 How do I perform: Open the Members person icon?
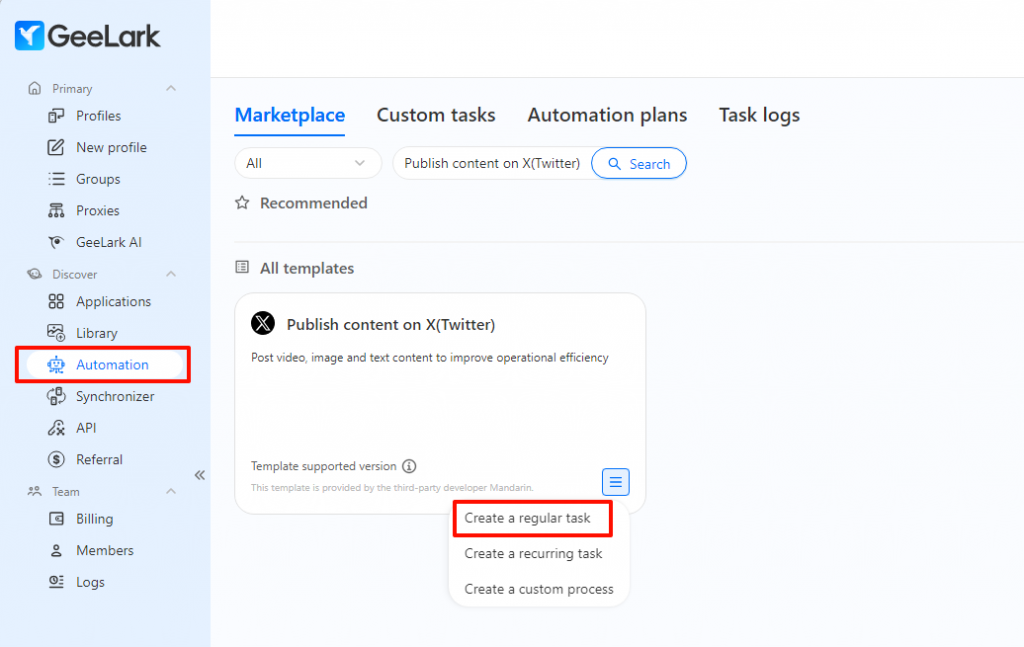[56, 550]
